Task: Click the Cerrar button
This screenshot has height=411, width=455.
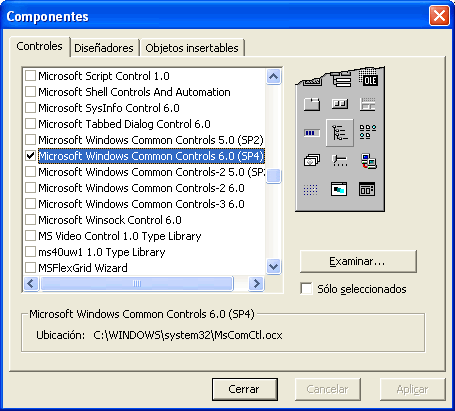Action: pos(245,389)
